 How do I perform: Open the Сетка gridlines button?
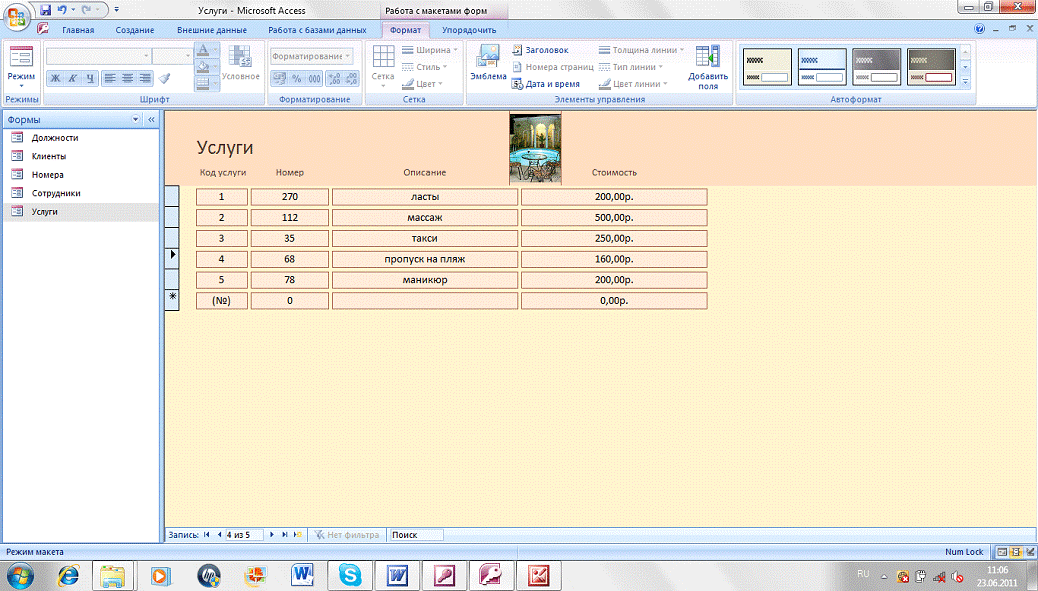[383, 66]
